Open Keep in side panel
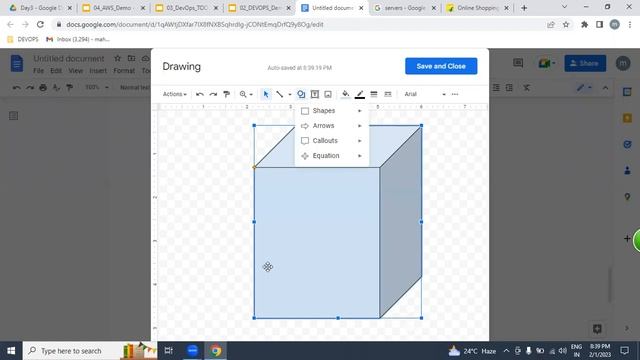Screen dimensions: 640x360 [627, 118]
